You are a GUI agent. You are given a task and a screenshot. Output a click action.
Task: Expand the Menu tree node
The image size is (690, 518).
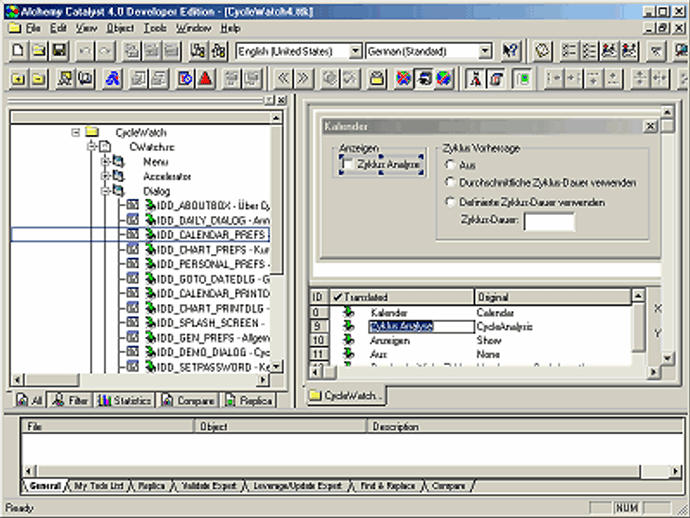tap(106, 162)
